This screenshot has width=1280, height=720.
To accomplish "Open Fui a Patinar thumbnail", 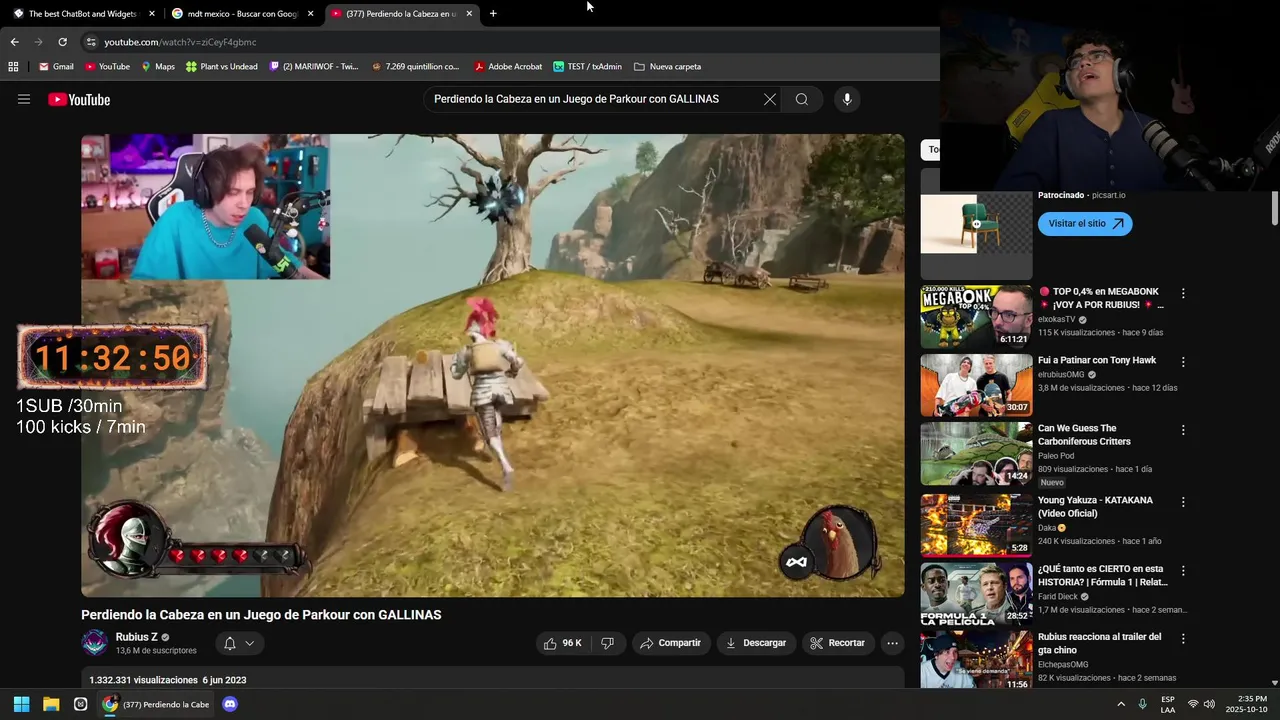I will 976,384.
